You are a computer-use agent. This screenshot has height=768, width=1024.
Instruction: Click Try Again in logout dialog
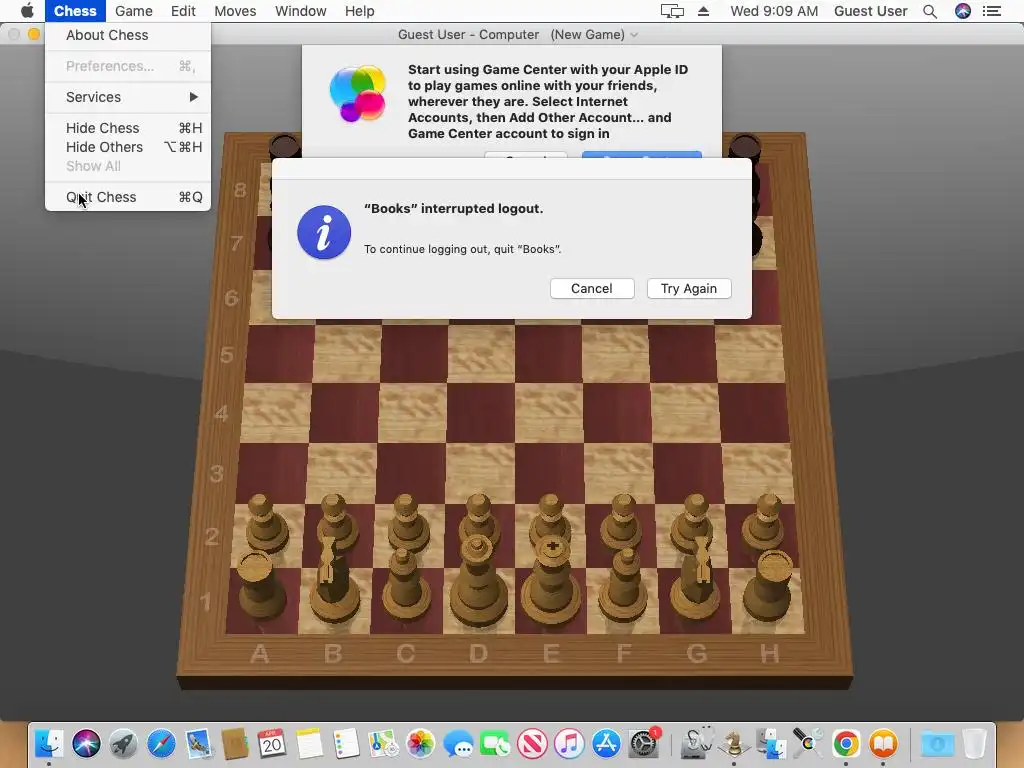(689, 289)
